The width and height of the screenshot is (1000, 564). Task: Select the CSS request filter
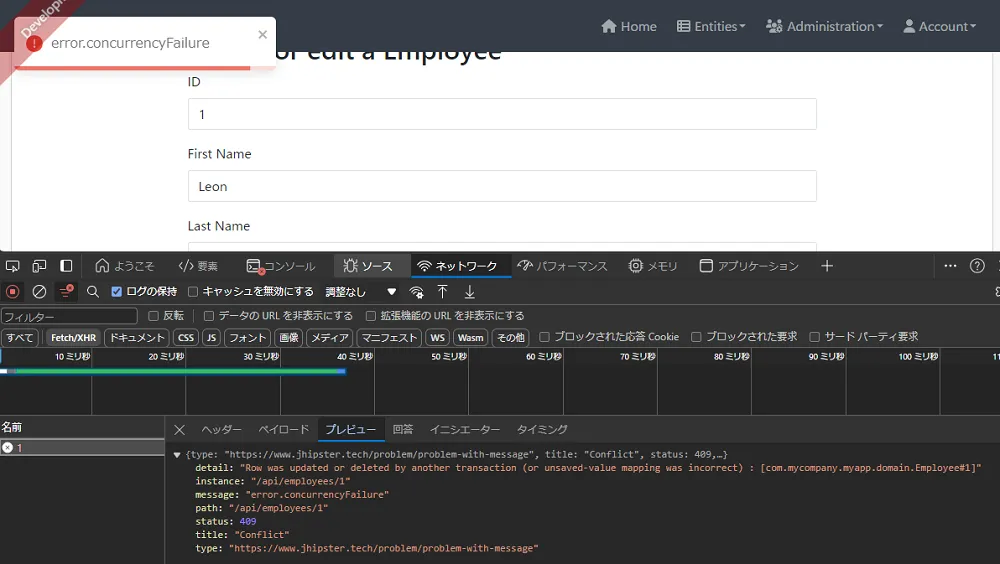tap(186, 338)
